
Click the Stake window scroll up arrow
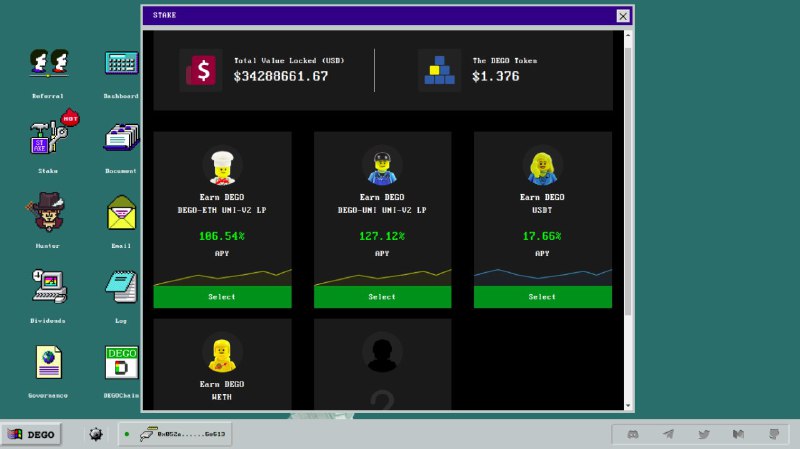[628, 35]
